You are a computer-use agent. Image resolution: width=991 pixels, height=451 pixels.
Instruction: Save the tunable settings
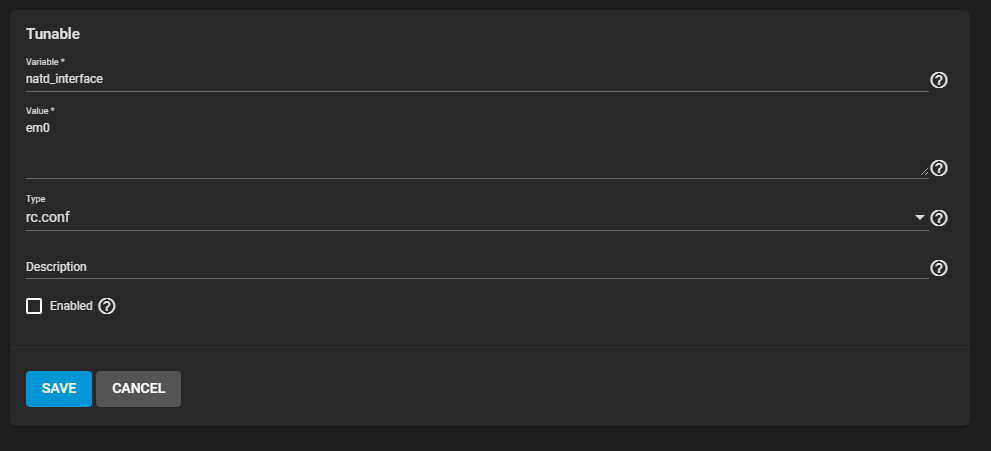(59, 389)
